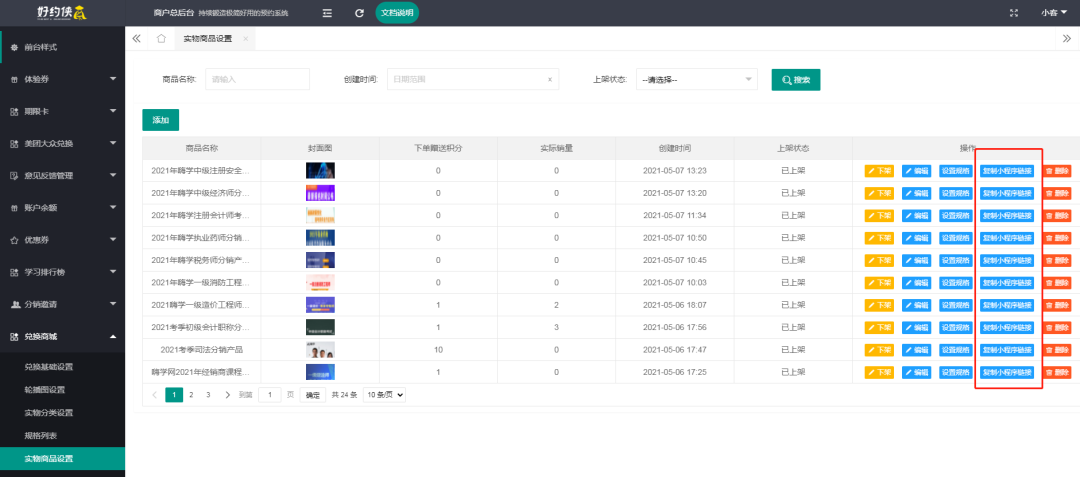Click cover thumbnail of 2021考季司法分销产品
Screen dimensions: 1080x477
click(320, 350)
